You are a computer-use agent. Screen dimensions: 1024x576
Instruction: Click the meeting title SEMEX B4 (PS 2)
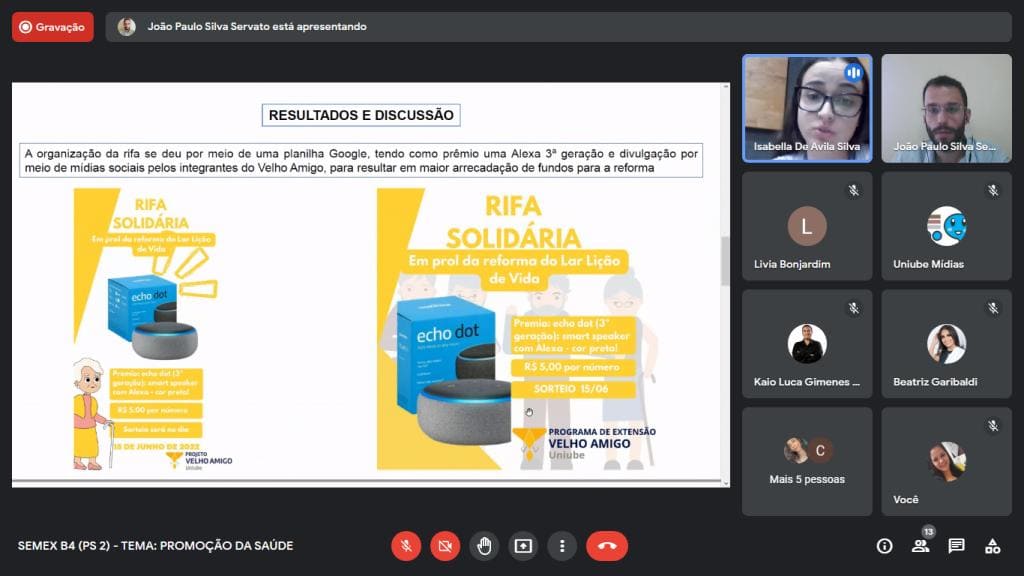(155, 546)
